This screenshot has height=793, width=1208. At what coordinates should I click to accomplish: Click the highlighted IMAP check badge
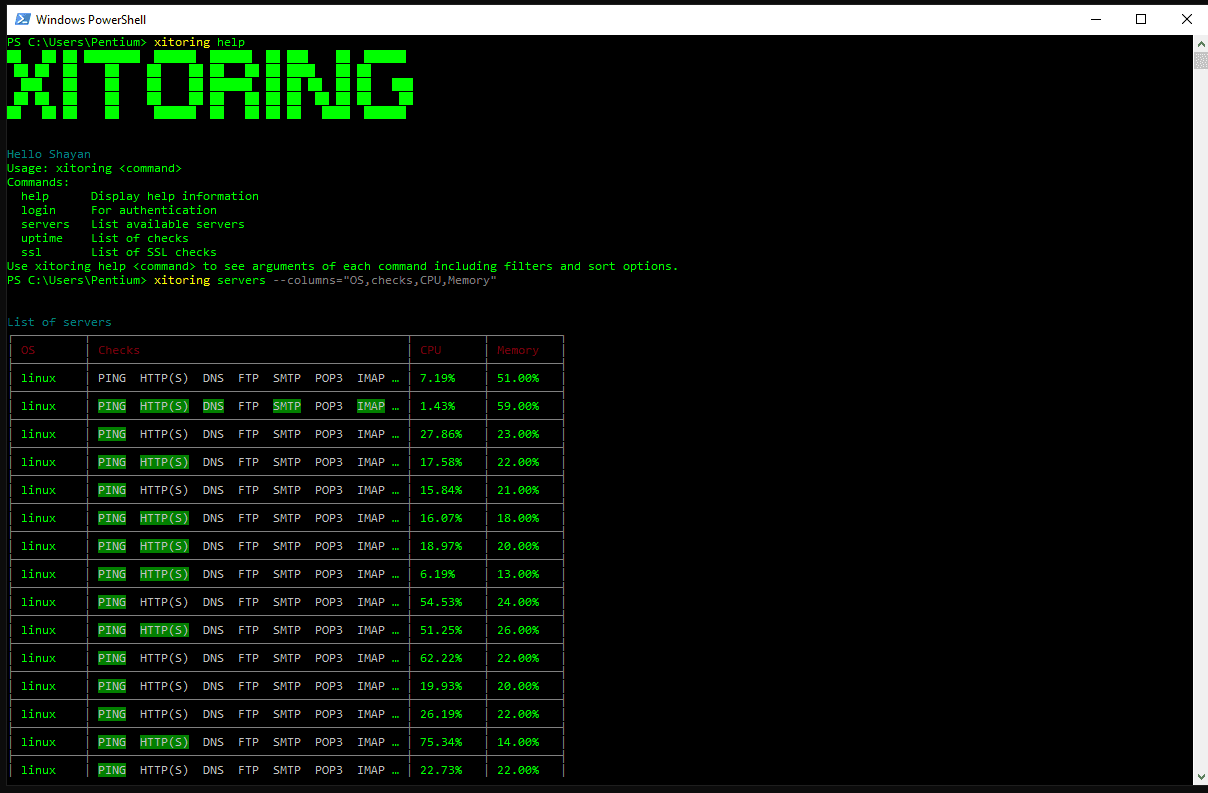pyautogui.click(x=370, y=405)
